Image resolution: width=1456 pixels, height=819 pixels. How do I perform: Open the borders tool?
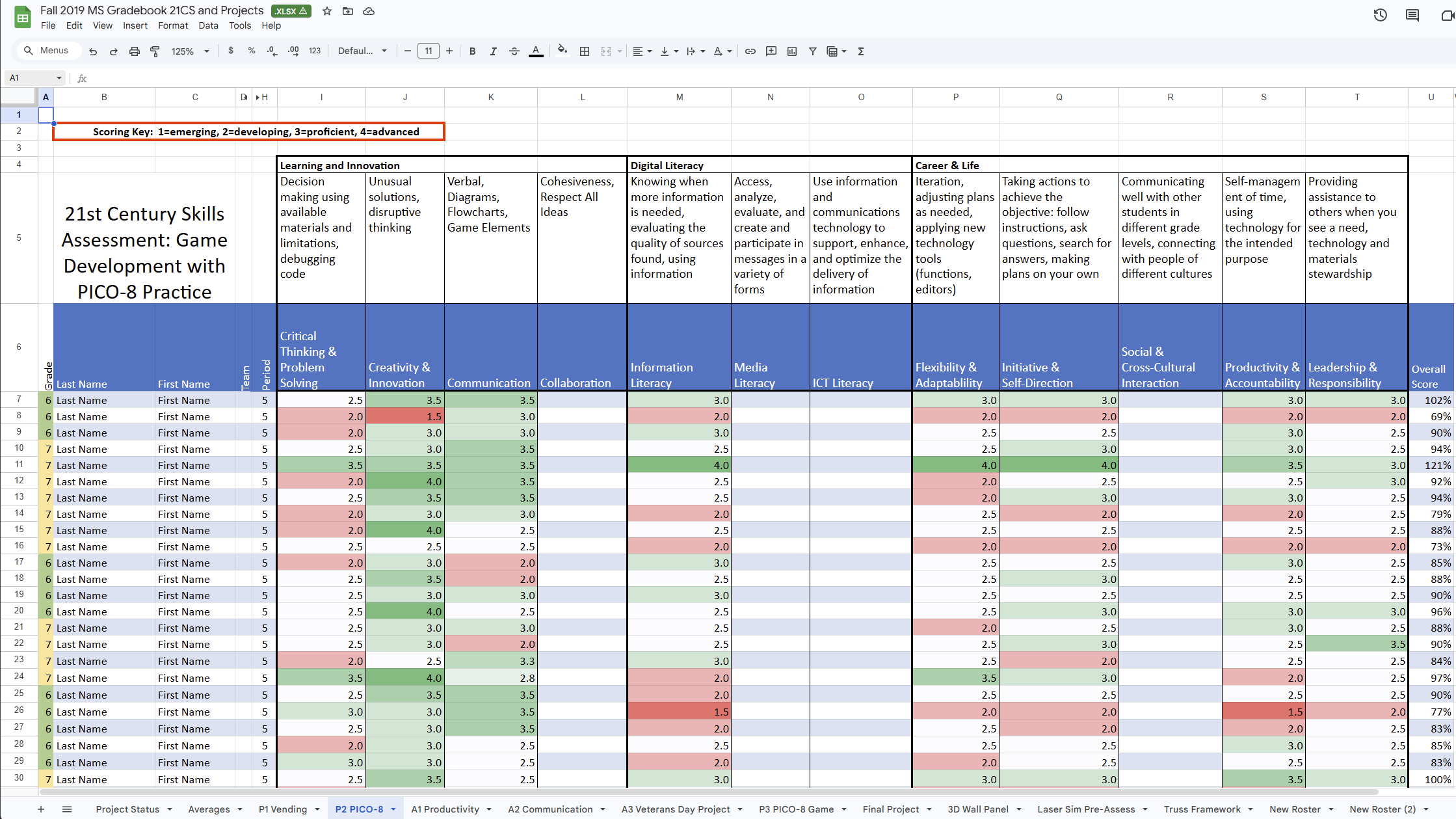(585, 51)
